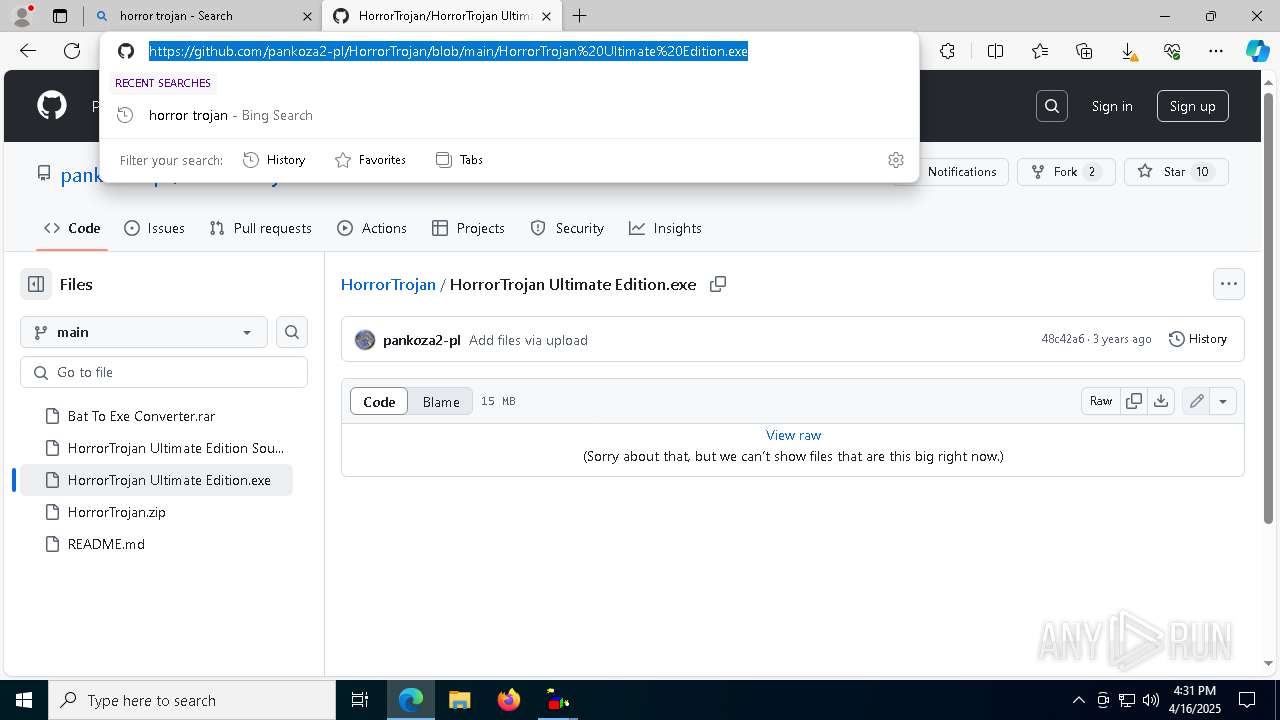
Task: Close the HorrorTrojan GitHub tab
Action: pyautogui.click(x=547, y=16)
